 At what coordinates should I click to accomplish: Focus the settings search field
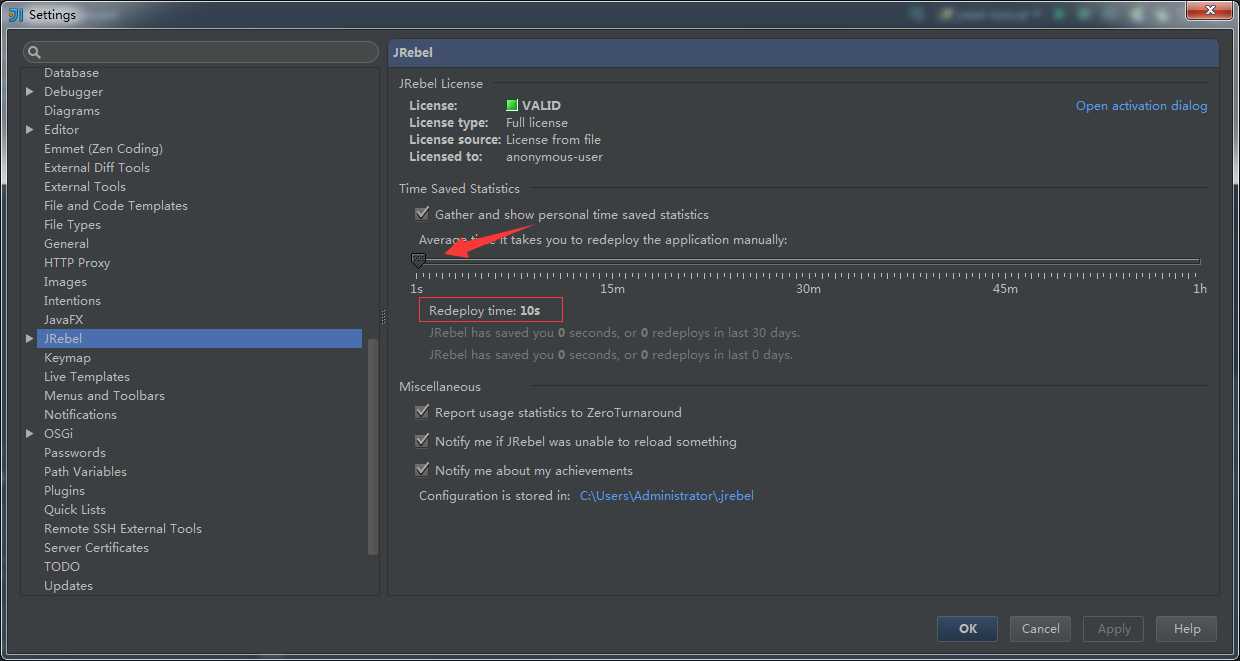coord(201,52)
